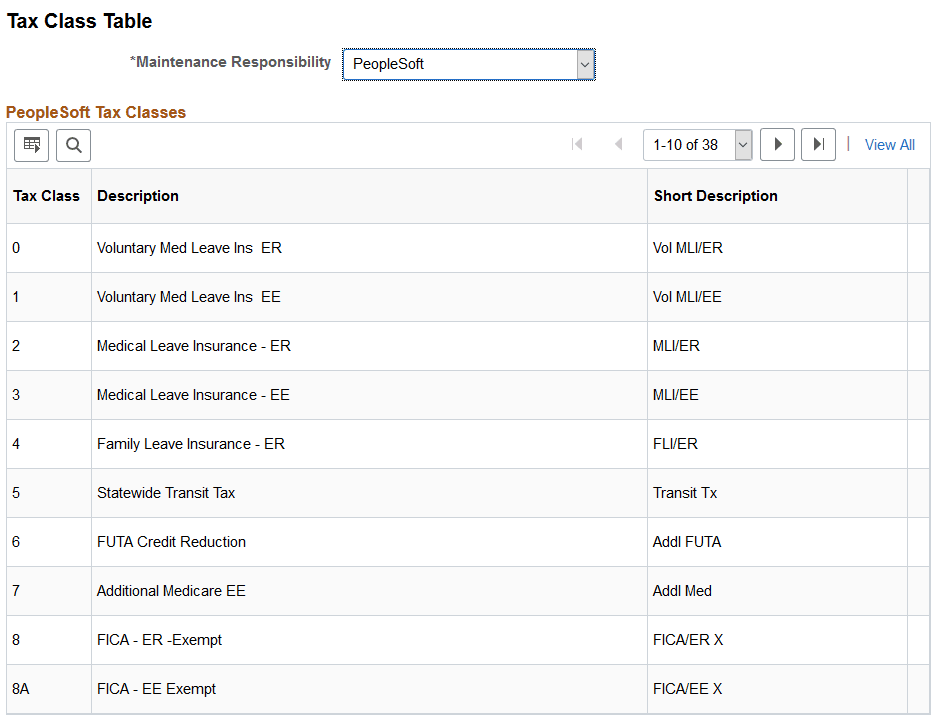Click the View All link

tap(889, 145)
